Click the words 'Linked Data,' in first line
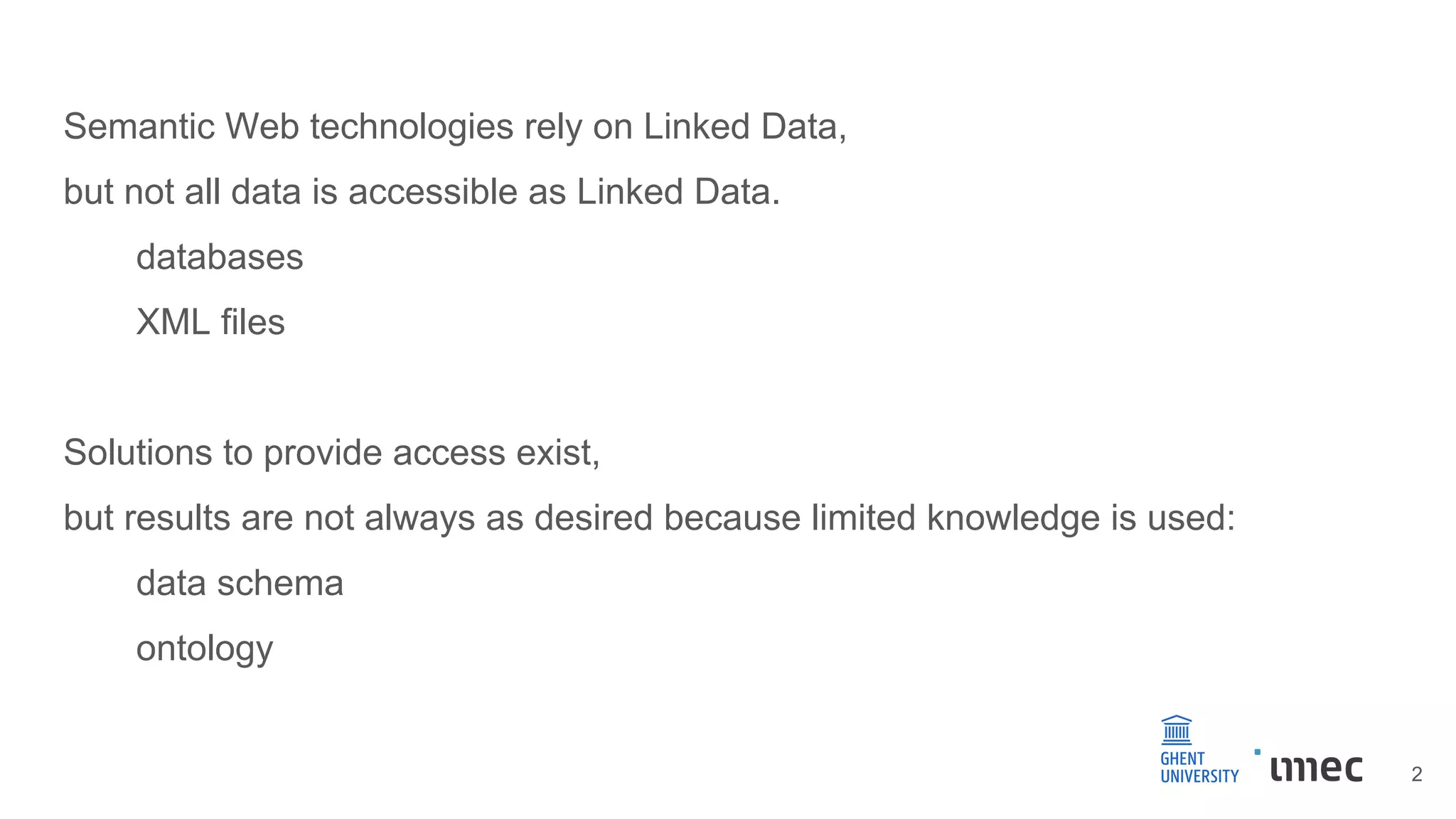1456x819 pixels. click(x=745, y=128)
